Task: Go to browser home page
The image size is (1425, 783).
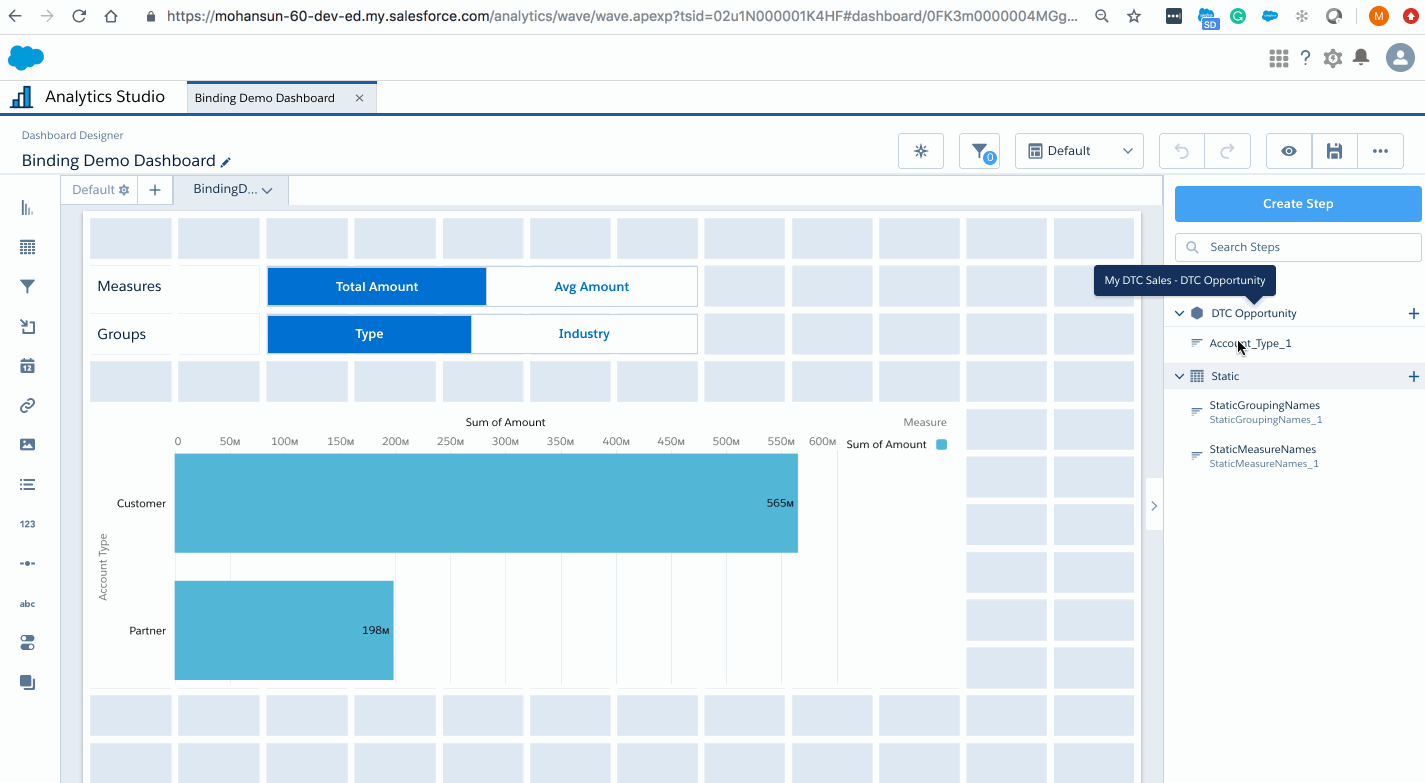Action: tap(111, 16)
